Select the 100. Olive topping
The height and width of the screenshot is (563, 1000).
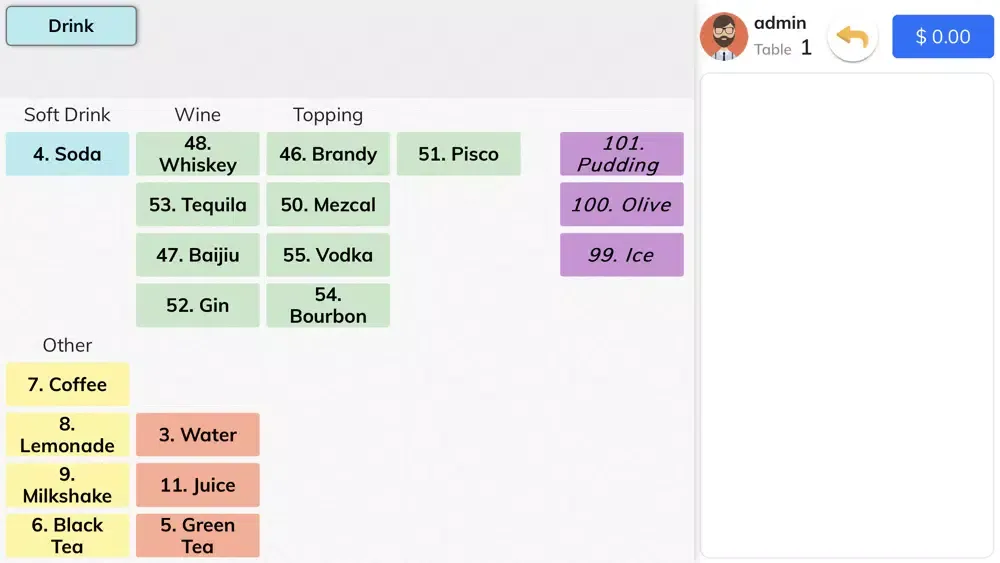pos(621,205)
